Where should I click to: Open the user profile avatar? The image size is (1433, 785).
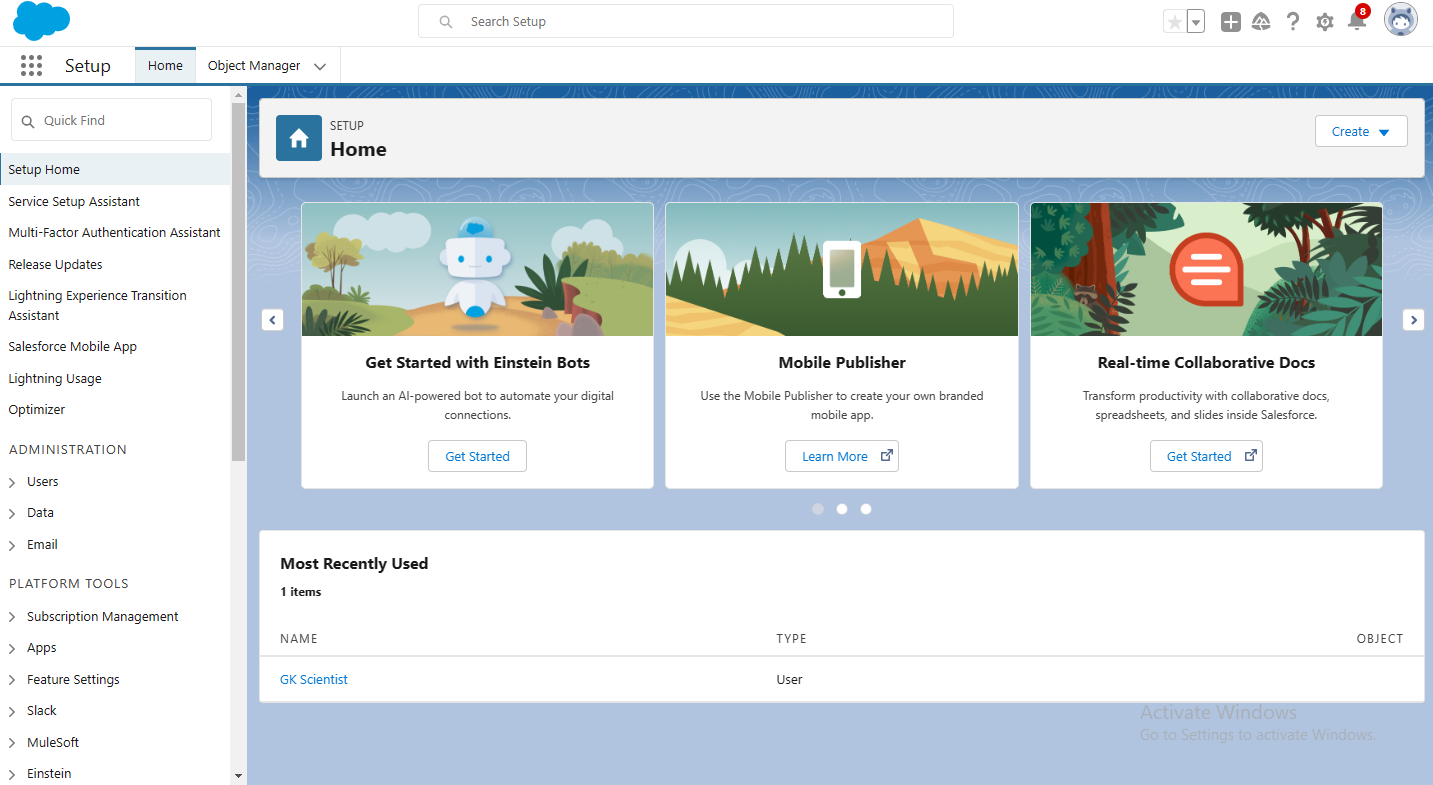click(x=1400, y=21)
